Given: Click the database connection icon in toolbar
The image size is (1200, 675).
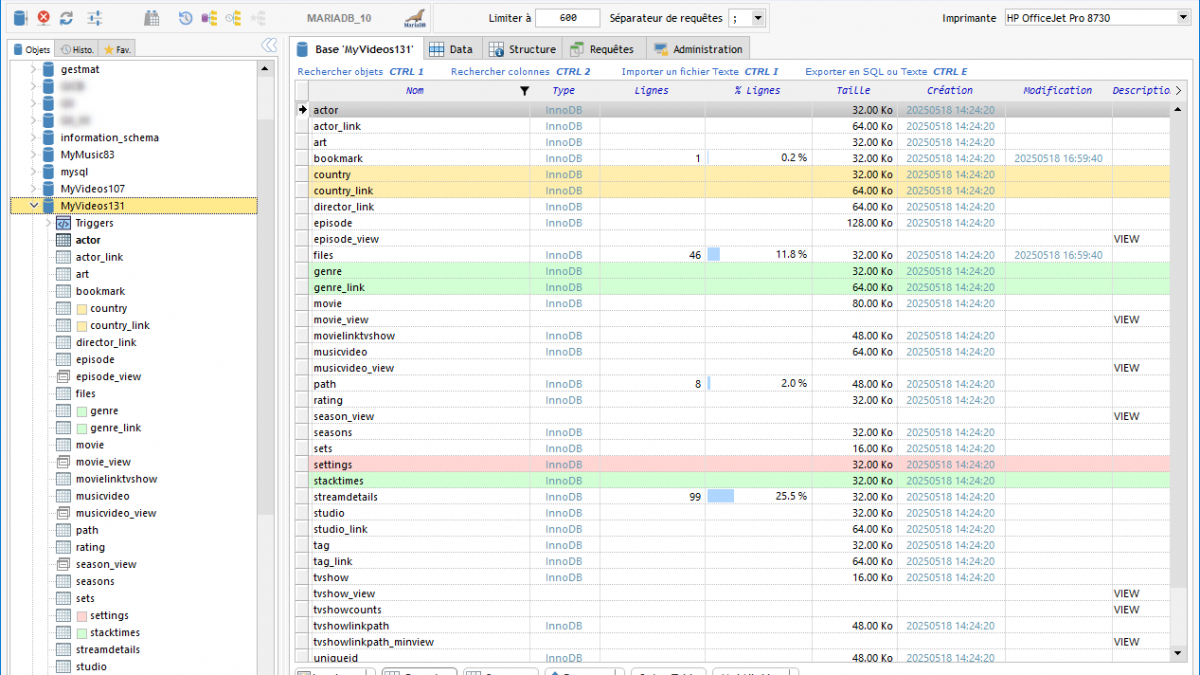Looking at the screenshot, I should click(x=20, y=18).
